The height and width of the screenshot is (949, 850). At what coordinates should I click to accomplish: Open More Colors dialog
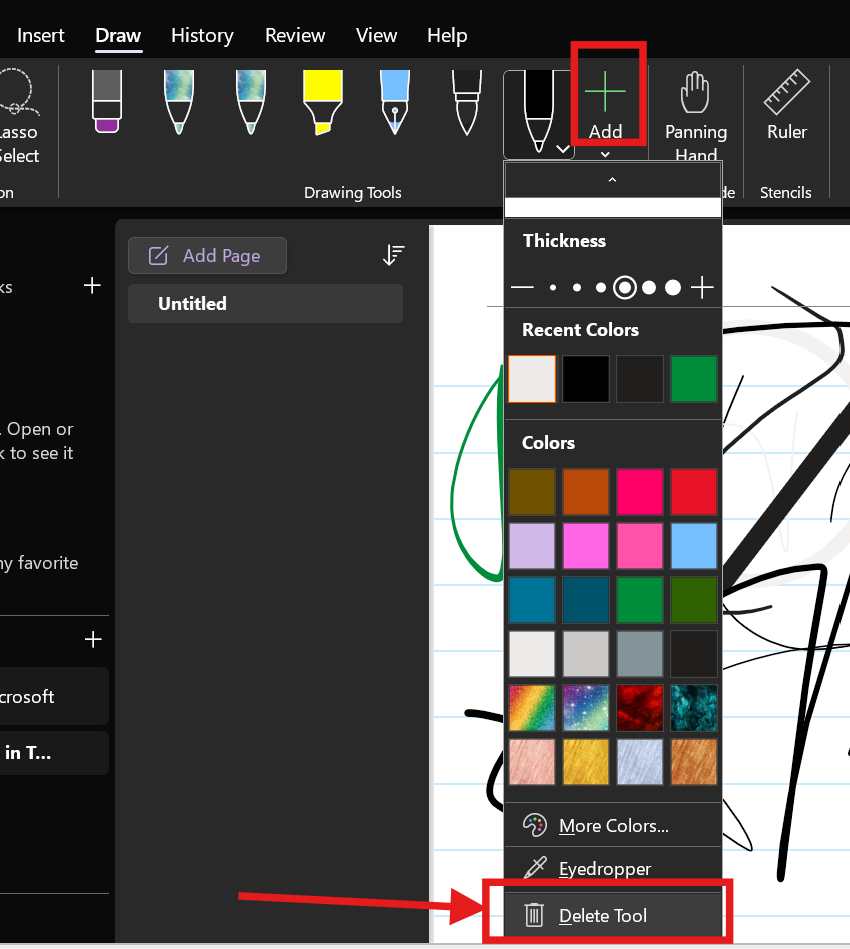coord(613,826)
